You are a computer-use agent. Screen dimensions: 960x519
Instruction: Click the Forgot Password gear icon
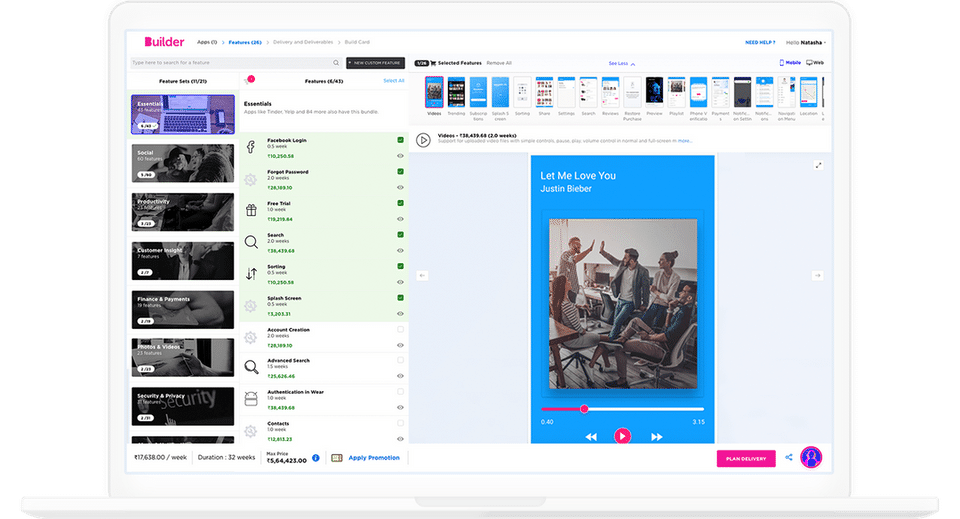coord(250,179)
